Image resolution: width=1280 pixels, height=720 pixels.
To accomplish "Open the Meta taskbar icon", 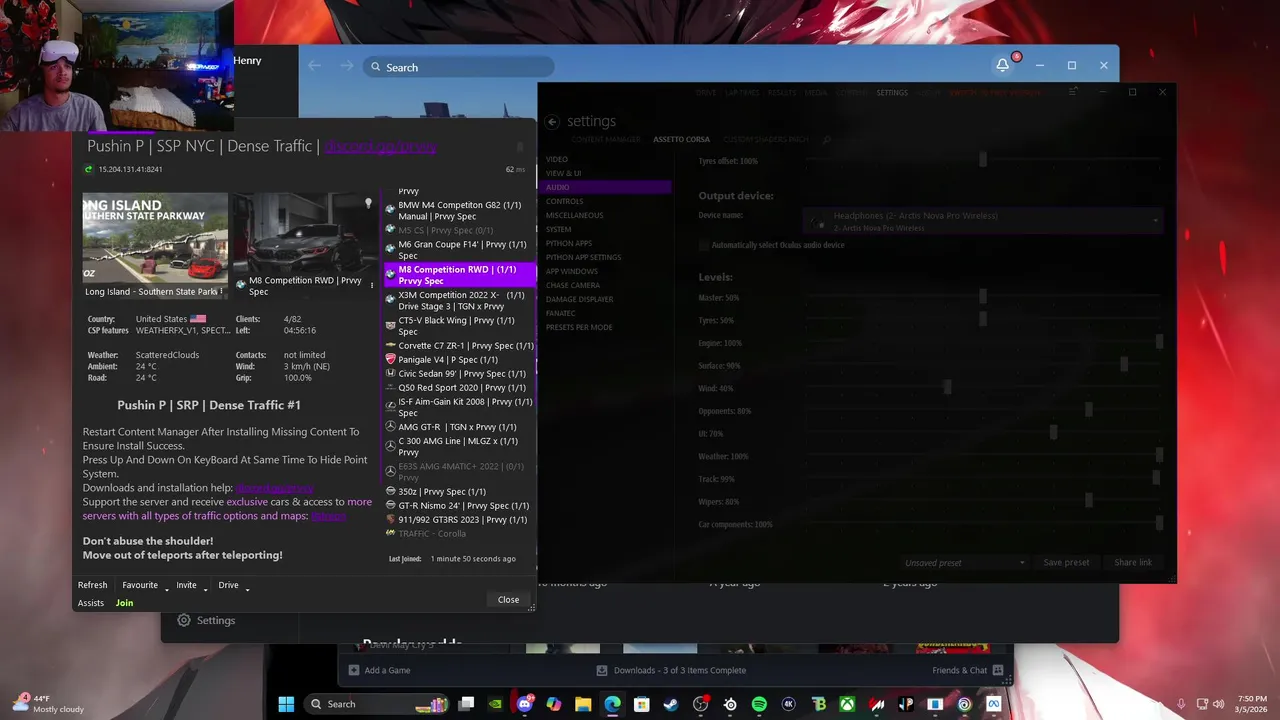I will click(x=994, y=704).
